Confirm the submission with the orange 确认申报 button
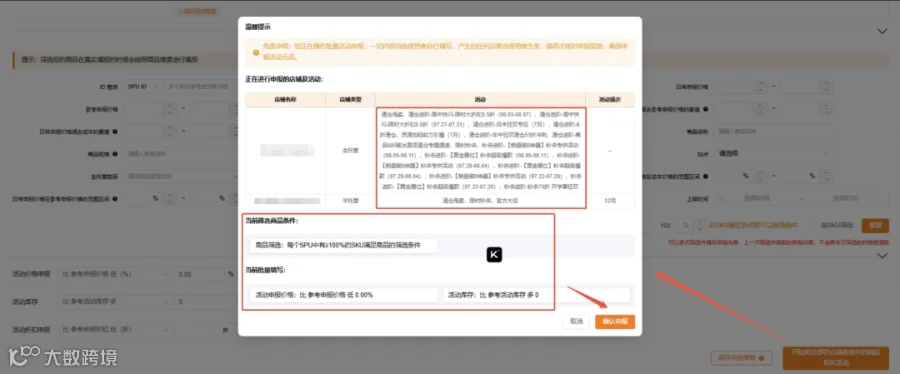The width and height of the screenshot is (900, 374). [615, 322]
